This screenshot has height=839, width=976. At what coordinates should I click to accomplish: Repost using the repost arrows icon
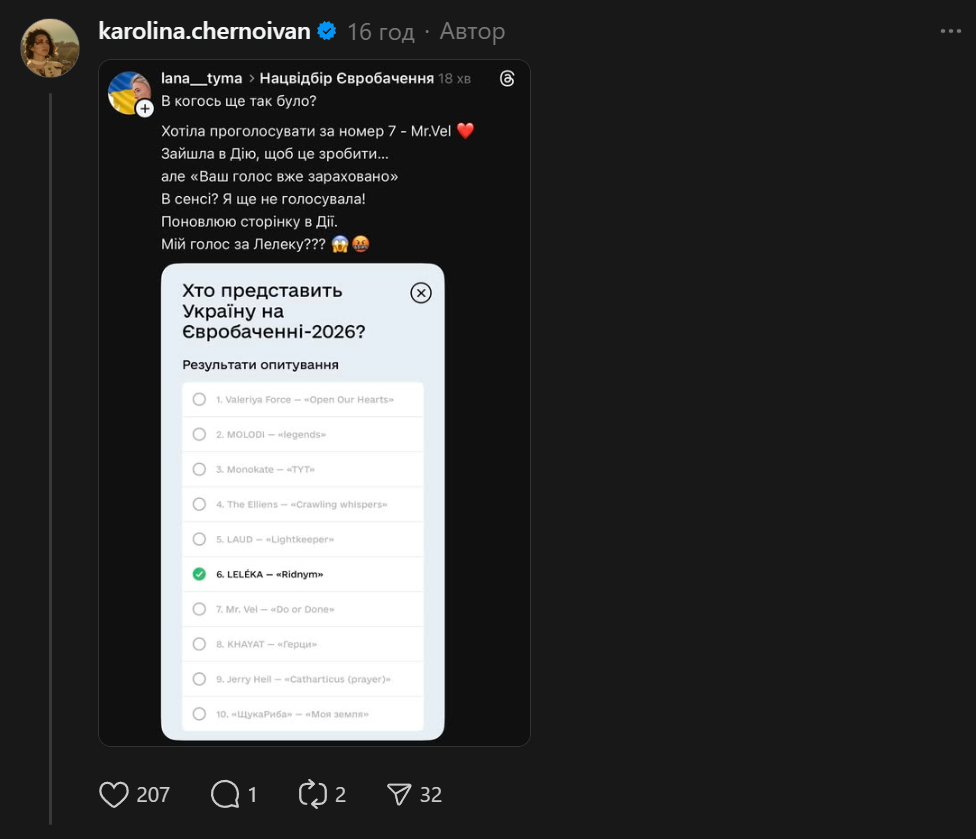tap(313, 795)
